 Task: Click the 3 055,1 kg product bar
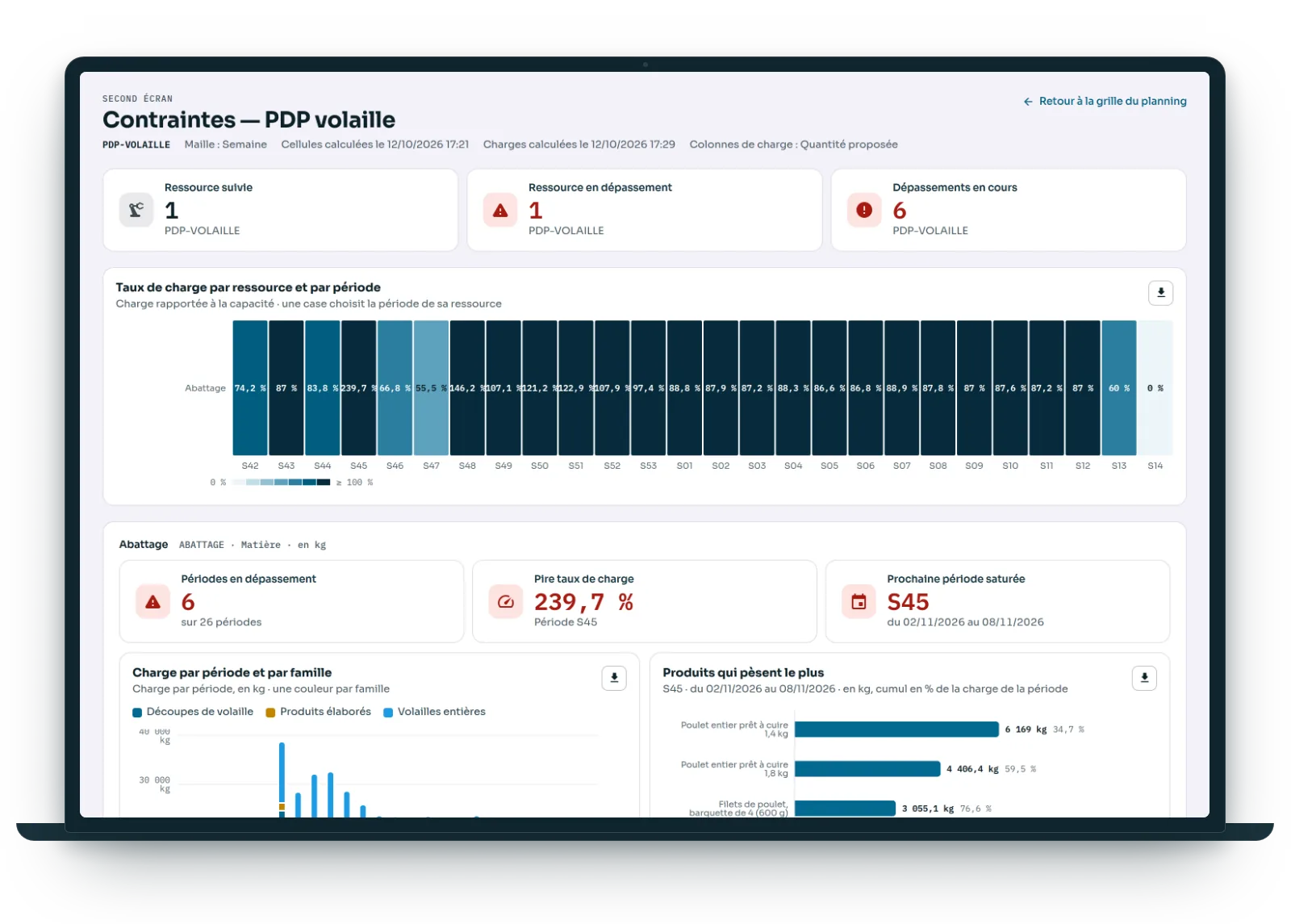[x=845, y=809]
